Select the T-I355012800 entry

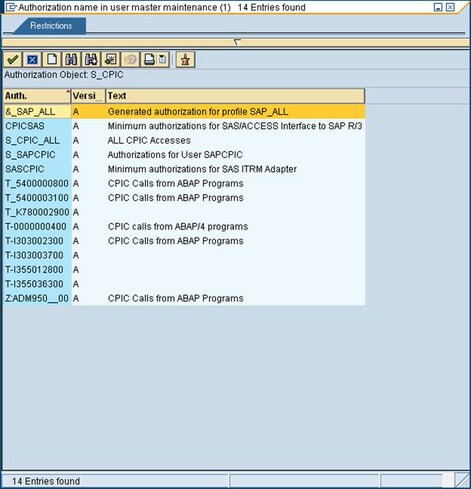tap(37, 269)
